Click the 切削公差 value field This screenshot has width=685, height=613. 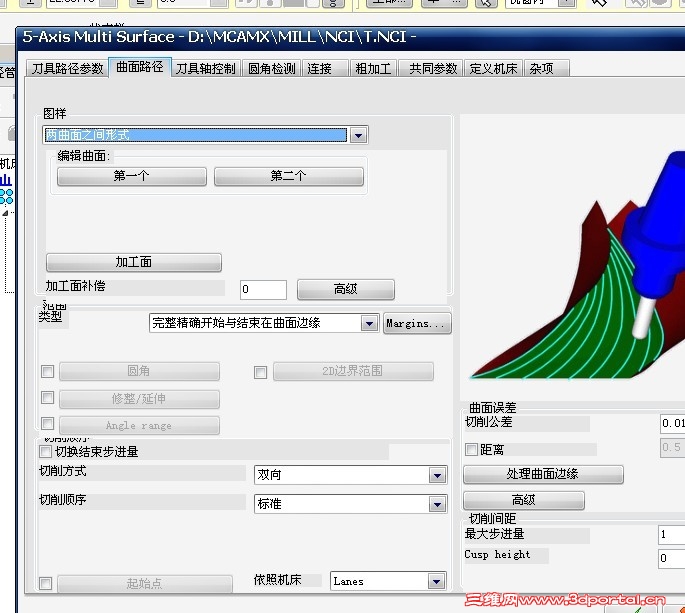(672, 423)
